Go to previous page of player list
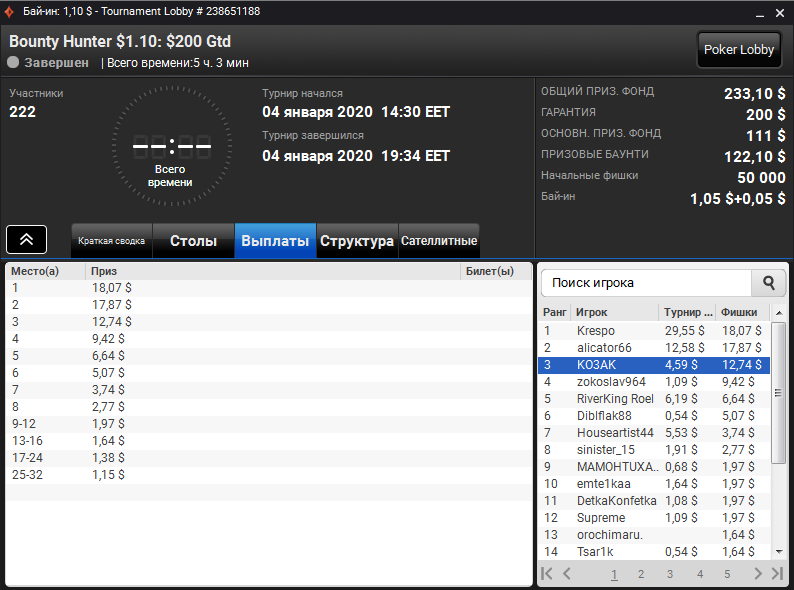794x590 pixels. coord(567,573)
